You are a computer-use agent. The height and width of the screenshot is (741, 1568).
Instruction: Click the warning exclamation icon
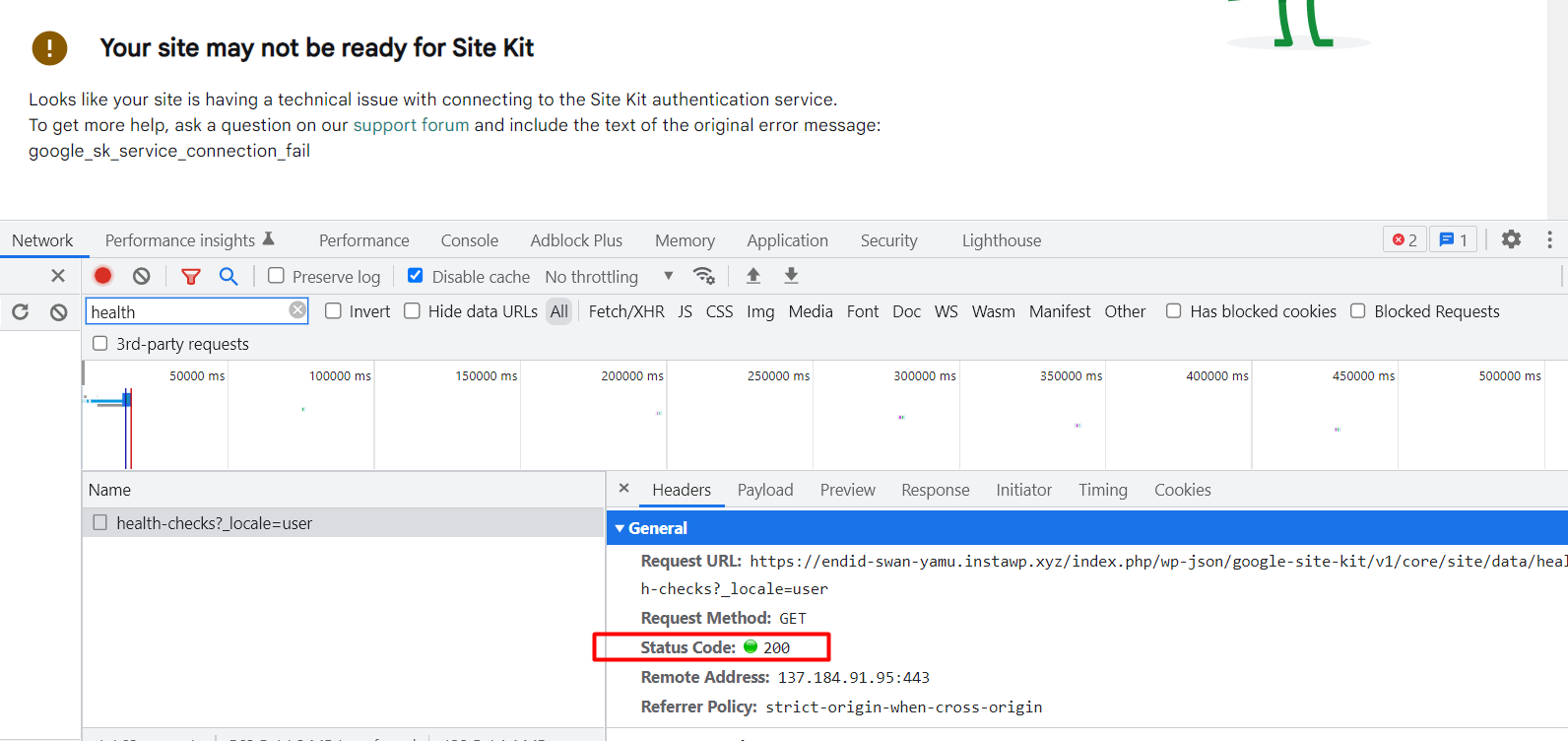(x=50, y=47)
